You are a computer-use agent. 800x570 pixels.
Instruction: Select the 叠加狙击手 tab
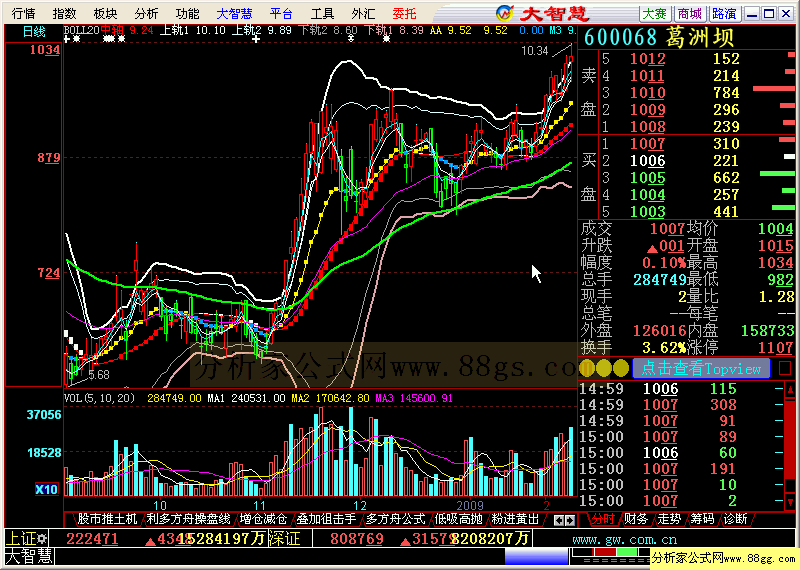coord(327,519)
